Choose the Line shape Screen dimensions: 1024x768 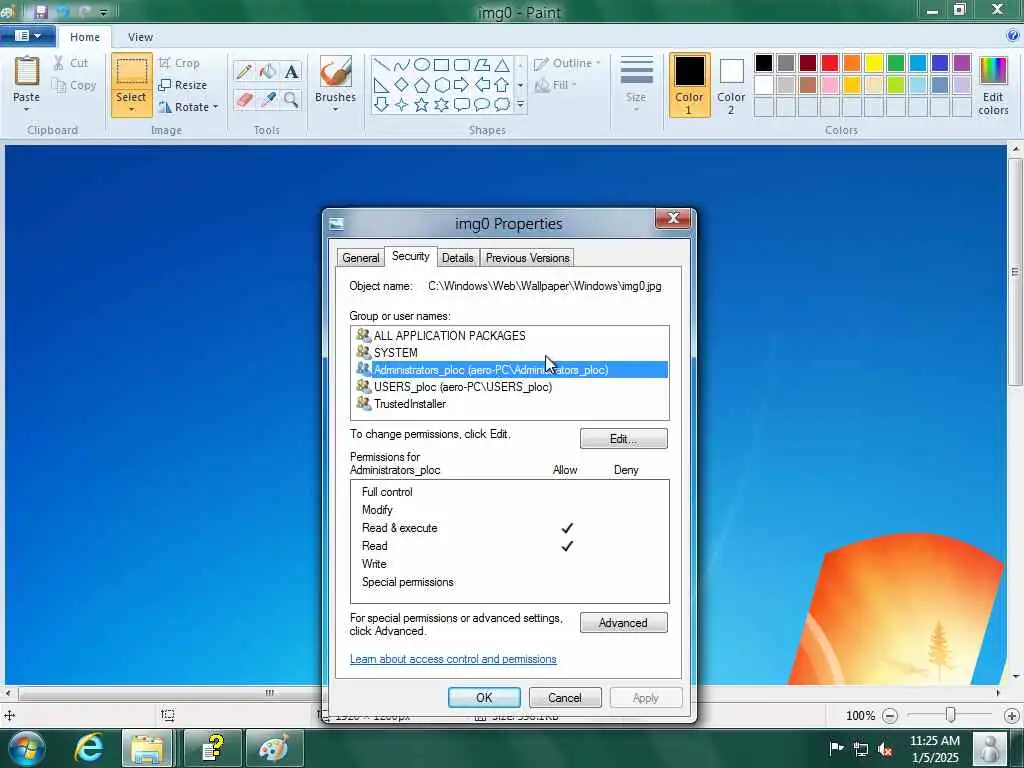[382, 65]
